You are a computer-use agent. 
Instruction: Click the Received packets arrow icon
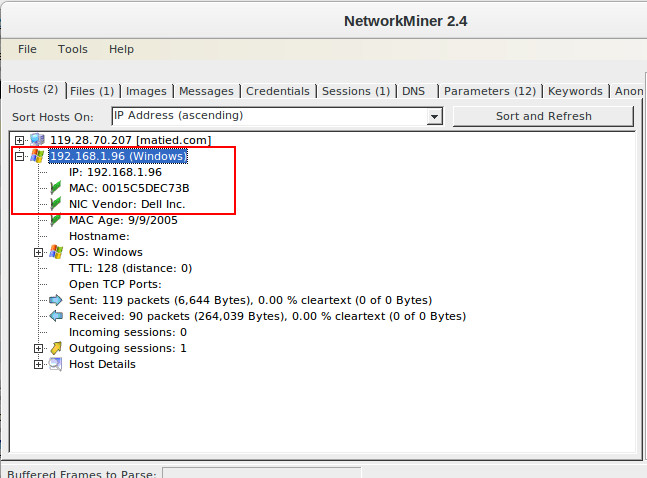pyautogui.click(x=56, y=316)
